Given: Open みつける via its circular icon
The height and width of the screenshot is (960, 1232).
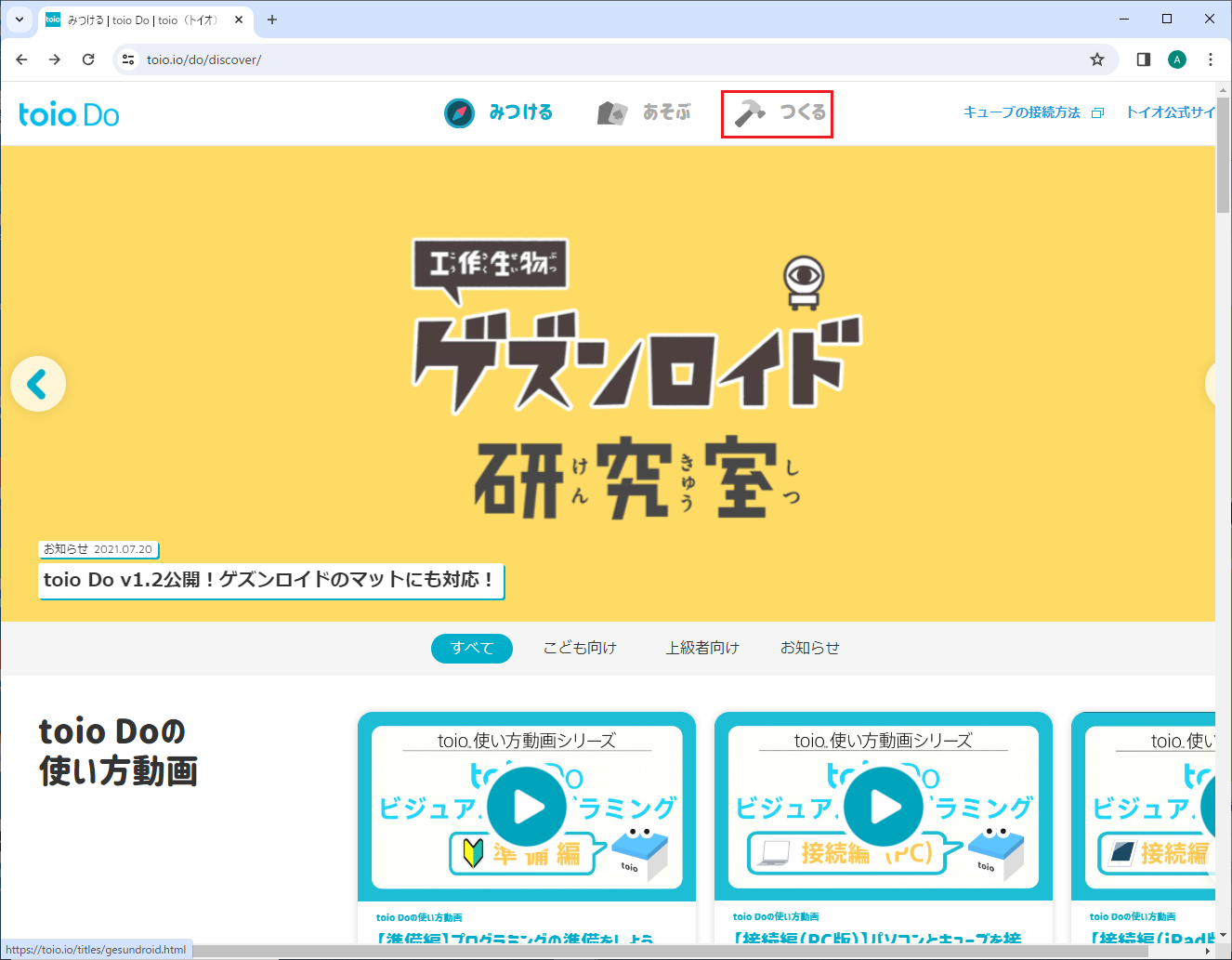Looking at the screenshot, I should tap(459, 112).
